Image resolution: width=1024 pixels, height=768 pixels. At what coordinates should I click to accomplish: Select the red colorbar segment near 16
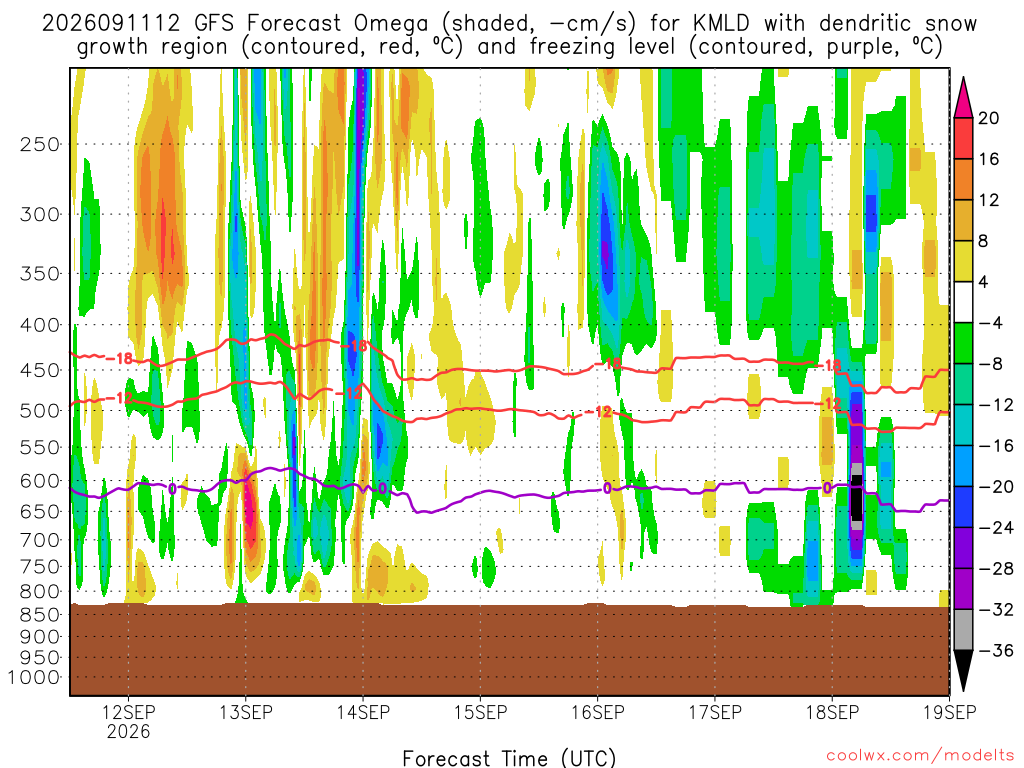tap(963, 138)
